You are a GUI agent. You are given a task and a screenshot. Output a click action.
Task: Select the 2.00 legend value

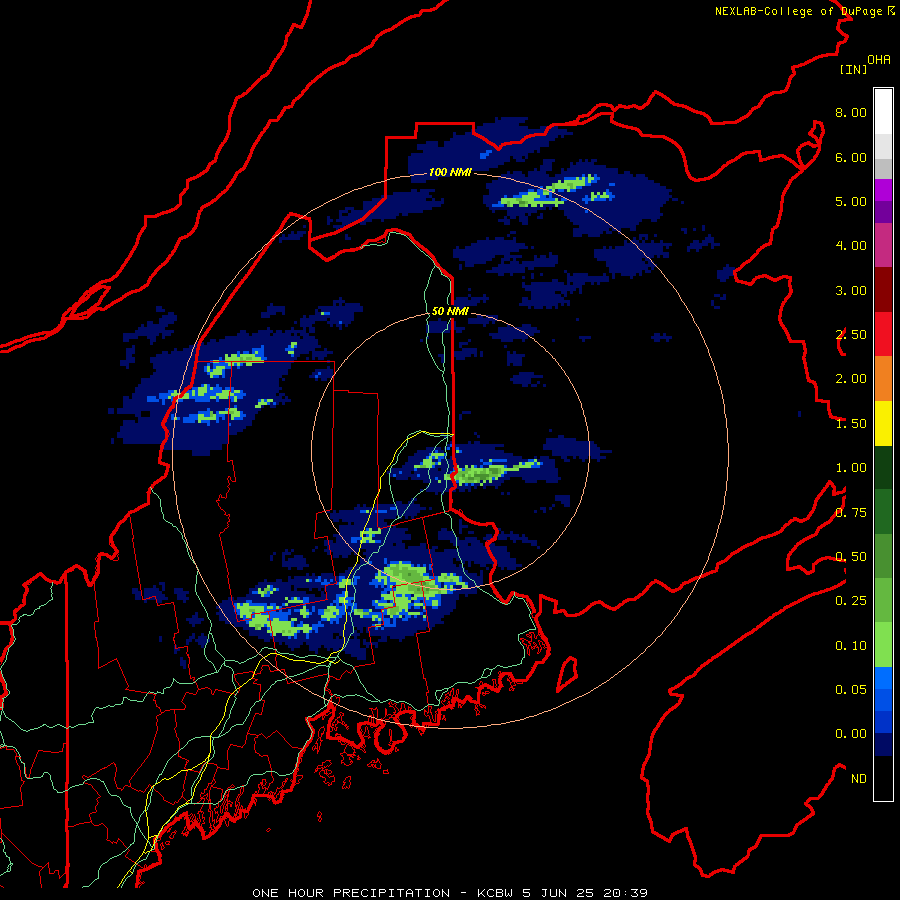click(x=851, y=379)
